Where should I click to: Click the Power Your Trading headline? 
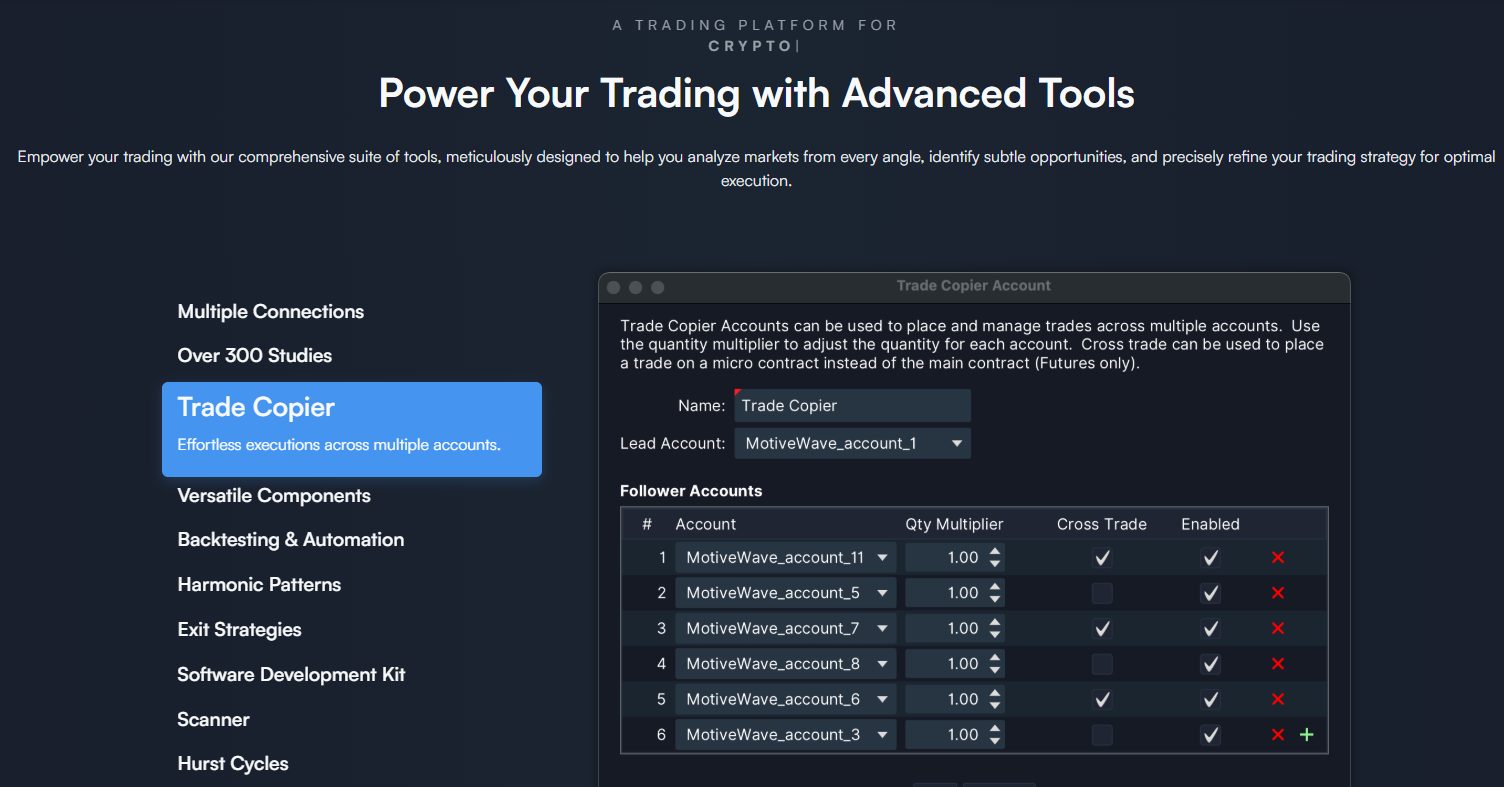tap(757, 94)
